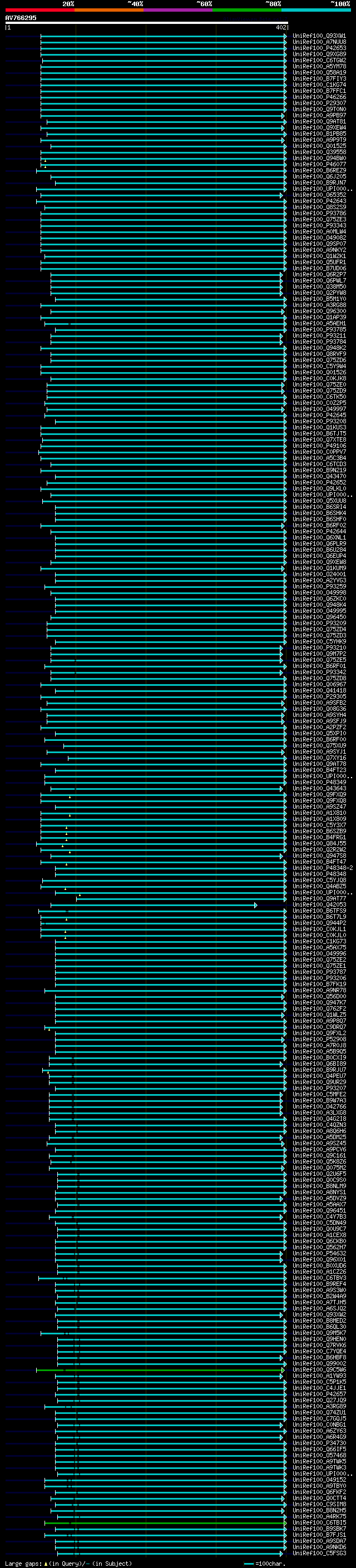Select UniRef100_Q39558 entry
356x1568 pixels.
point(319,152)
